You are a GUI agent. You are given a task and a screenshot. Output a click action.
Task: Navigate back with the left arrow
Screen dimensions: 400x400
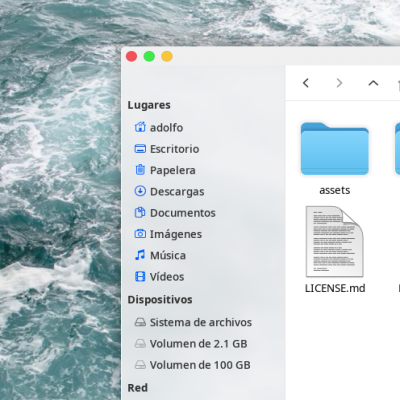point(306,83)
